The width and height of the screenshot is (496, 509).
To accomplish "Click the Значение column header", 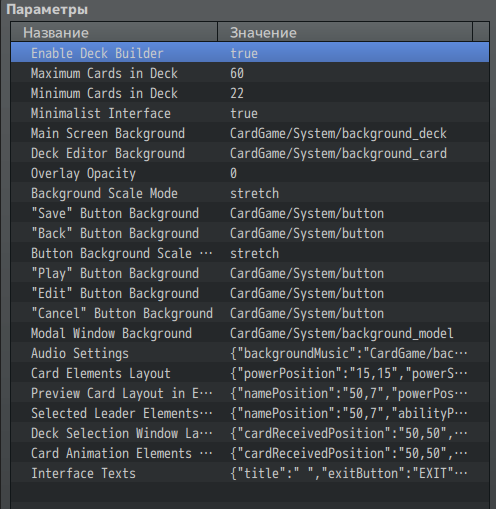I will 345,32.
